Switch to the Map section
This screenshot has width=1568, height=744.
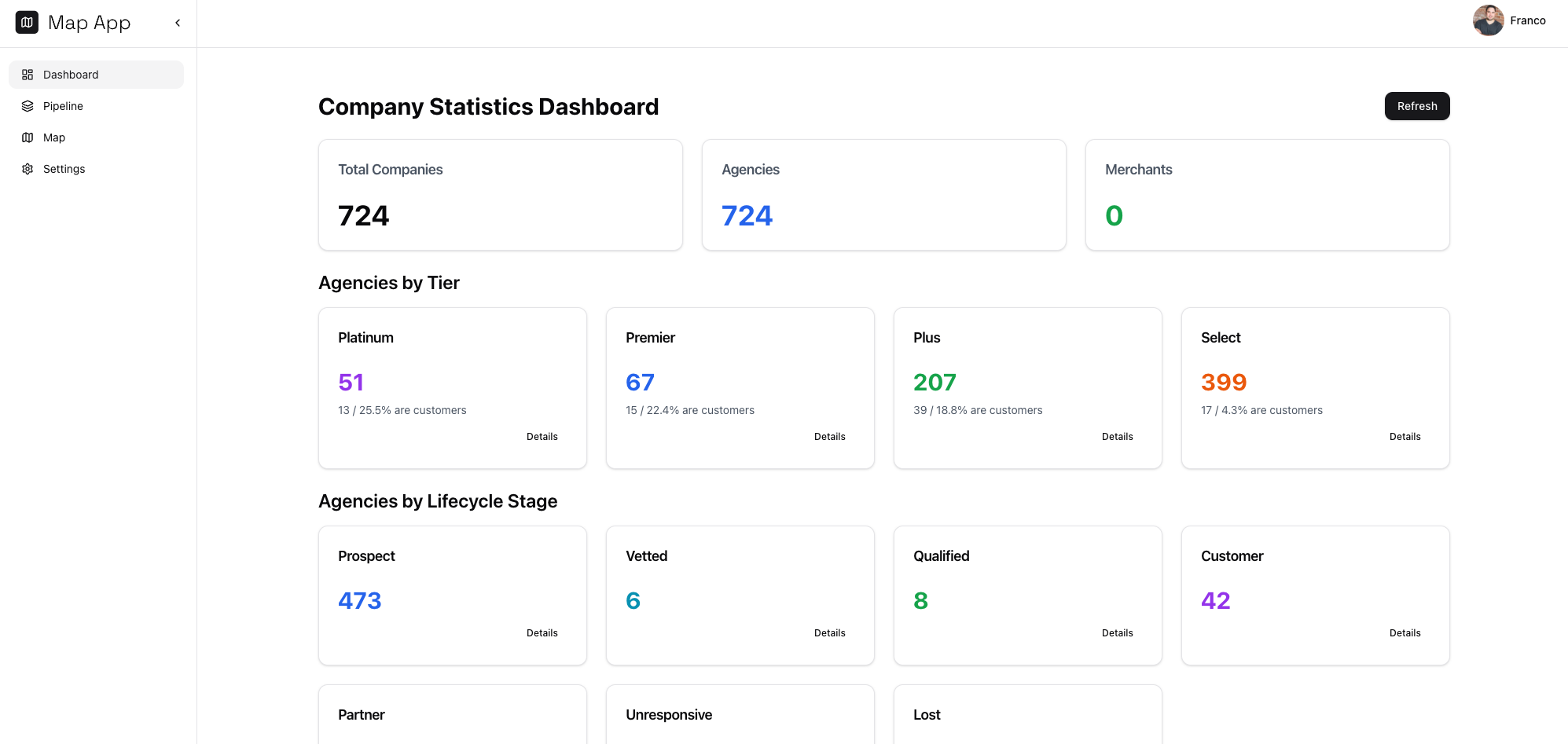(x=53, y=137)
